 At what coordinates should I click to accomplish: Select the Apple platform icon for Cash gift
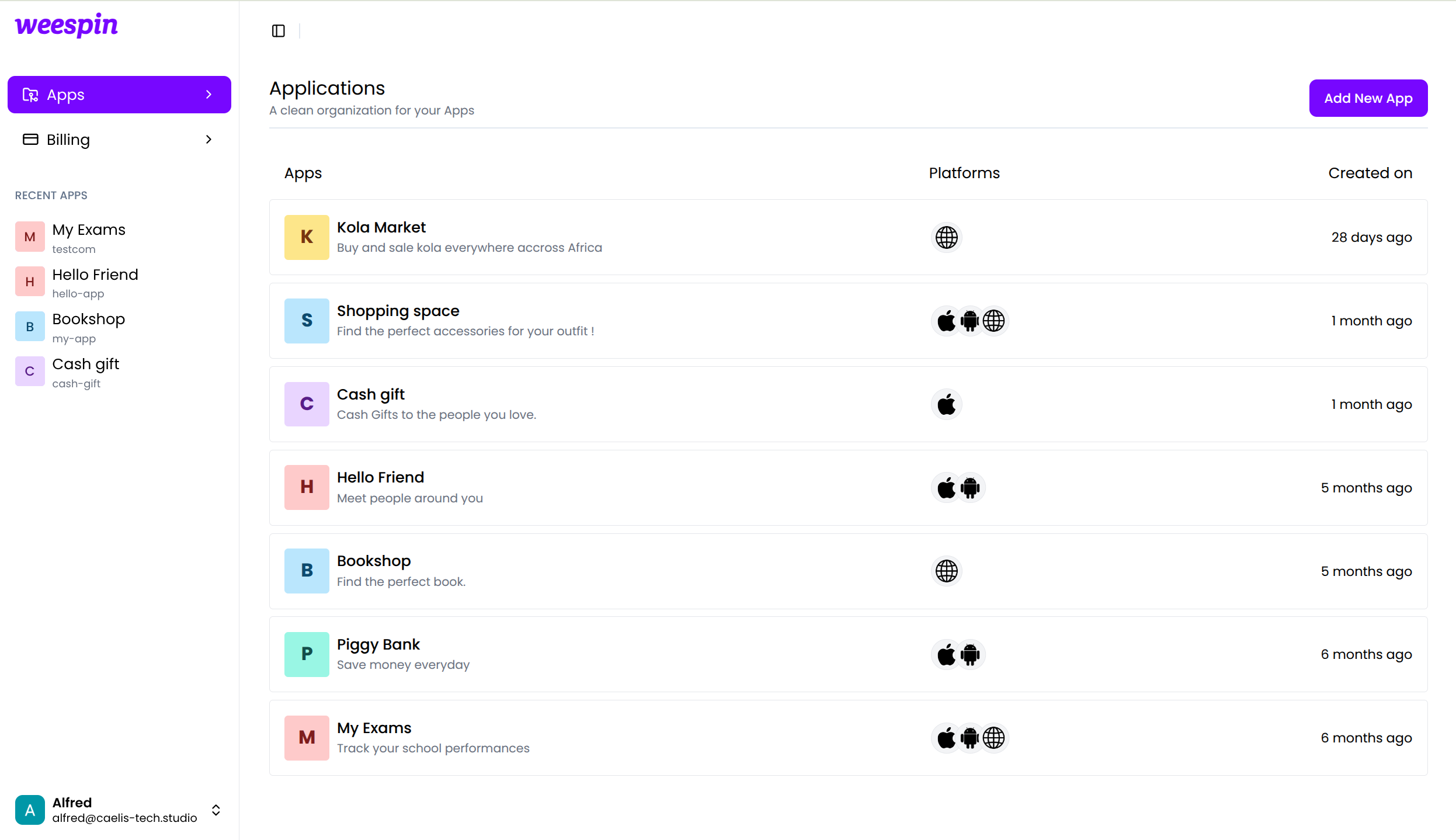pyautogui.click(x=946, y=404)
